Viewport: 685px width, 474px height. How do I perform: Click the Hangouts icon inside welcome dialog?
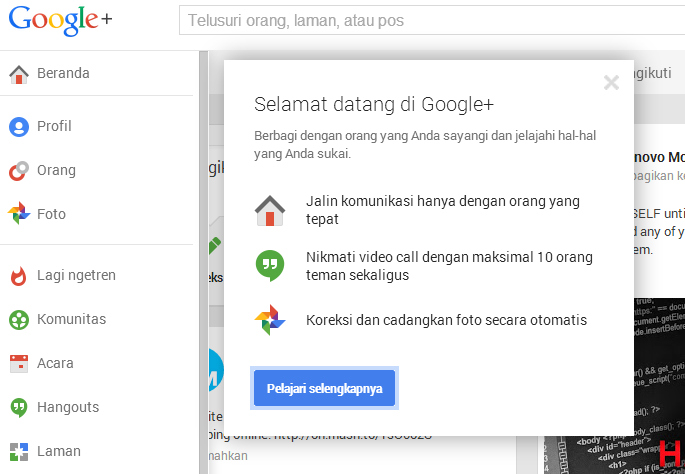tap(270, 266)
